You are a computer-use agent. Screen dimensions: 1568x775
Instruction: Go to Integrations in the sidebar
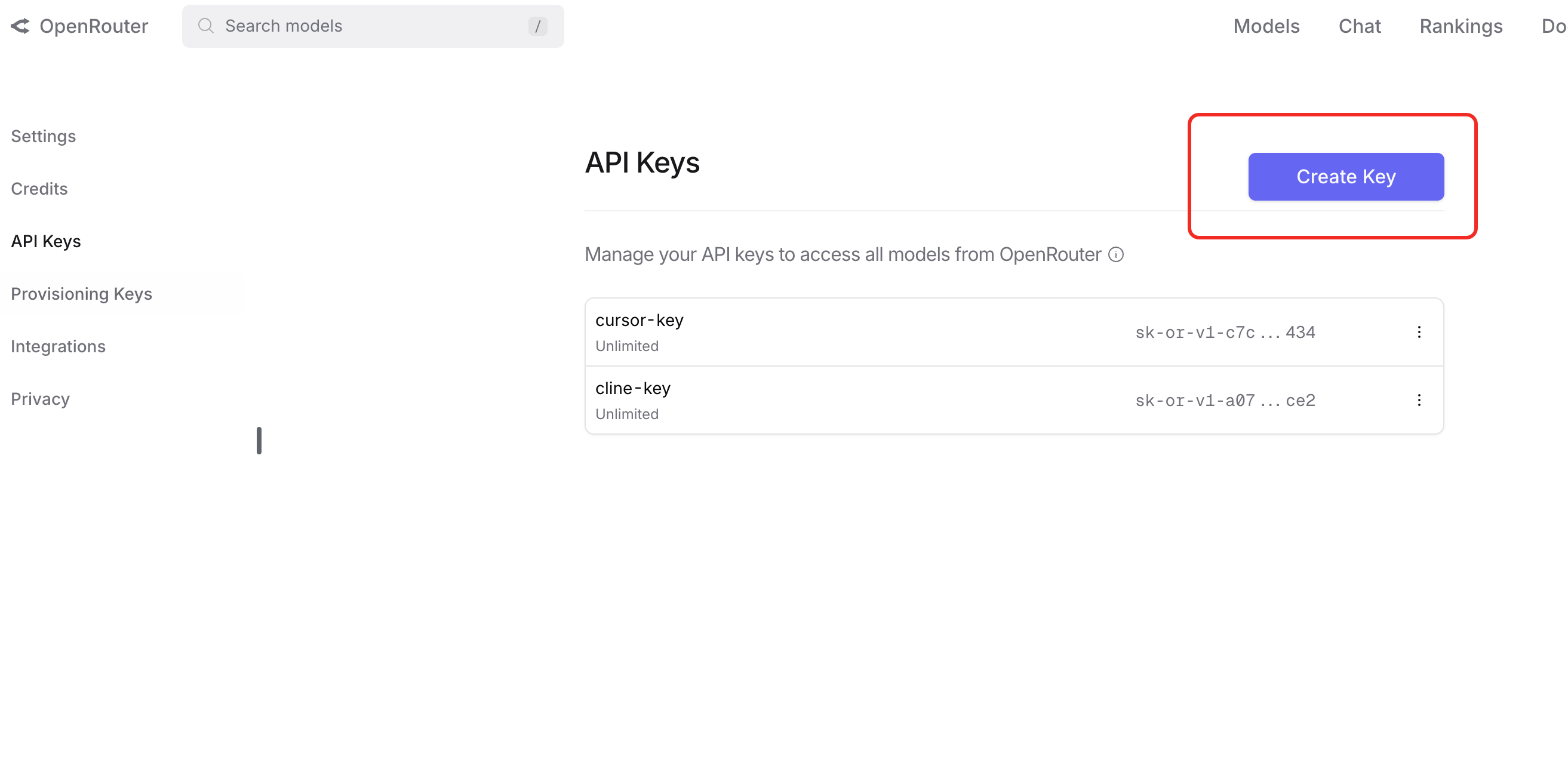pyautogui.click(x=58, y=346)
